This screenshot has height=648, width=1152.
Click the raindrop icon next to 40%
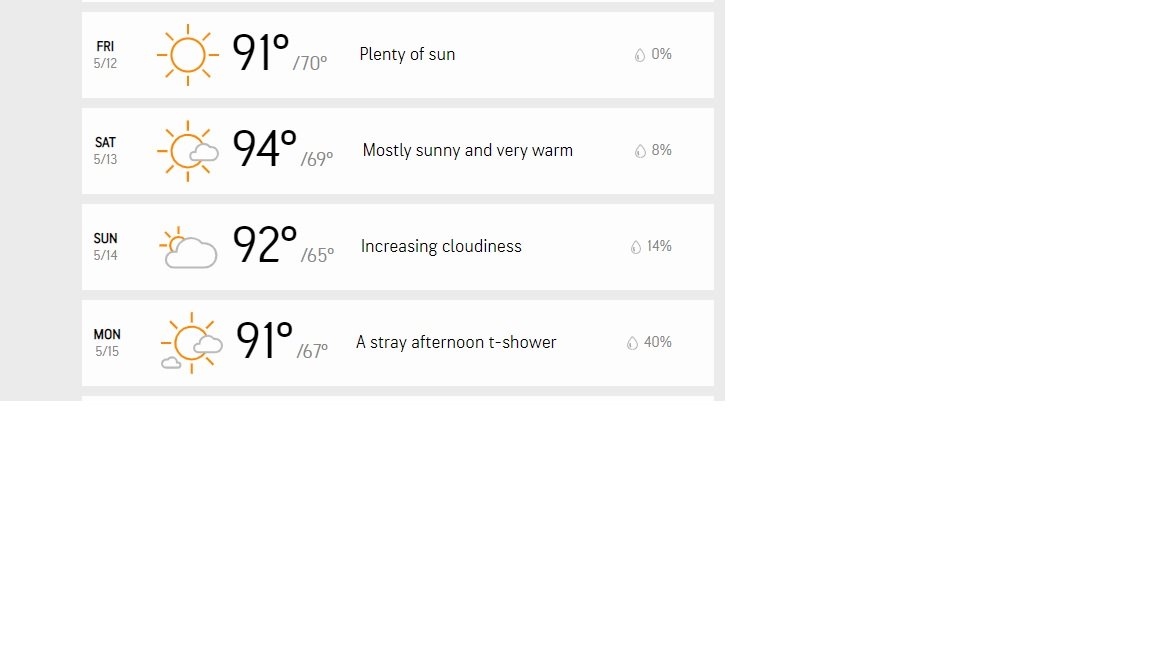point(632,343)
